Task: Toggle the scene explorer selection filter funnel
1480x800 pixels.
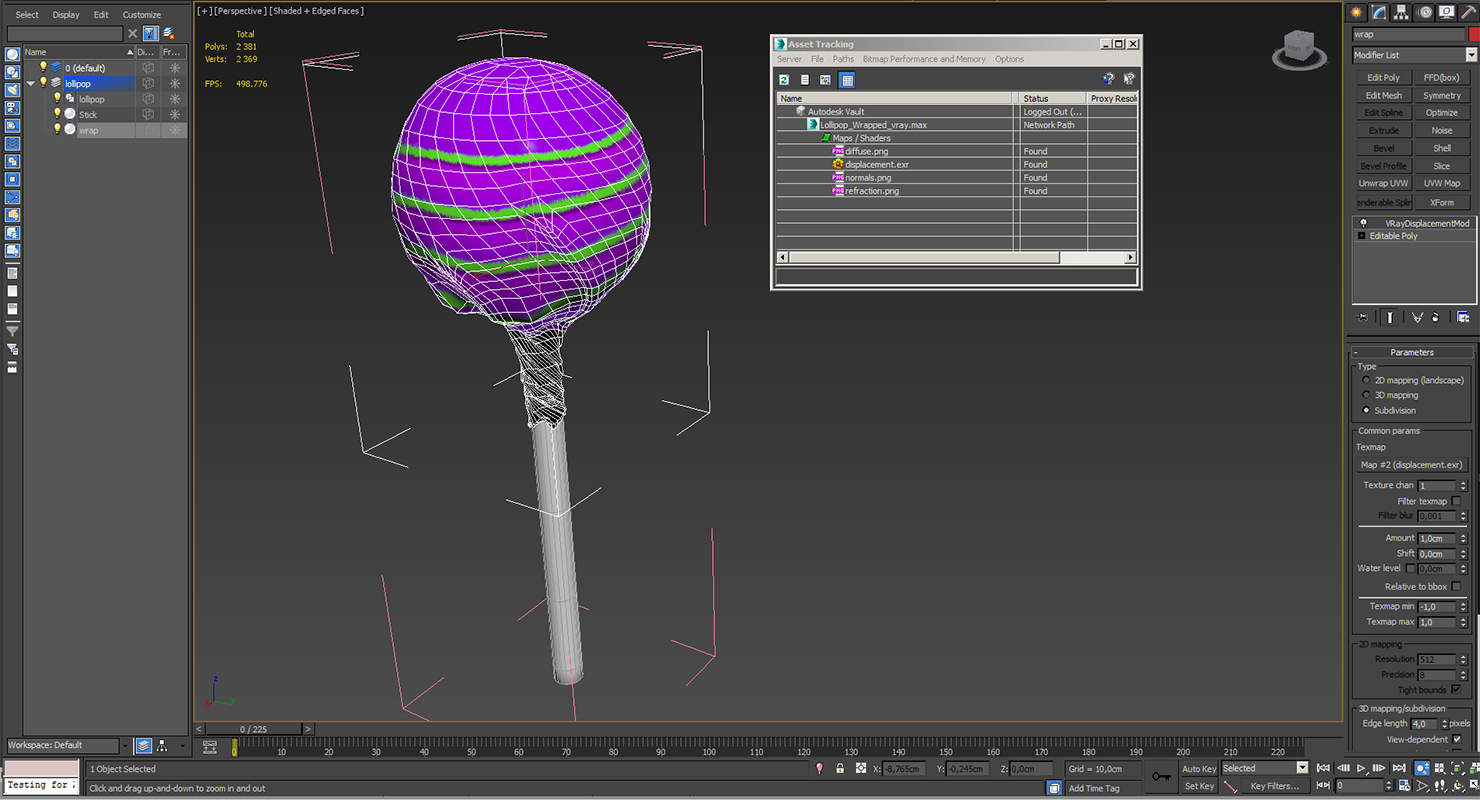Action: coord(150,34)
